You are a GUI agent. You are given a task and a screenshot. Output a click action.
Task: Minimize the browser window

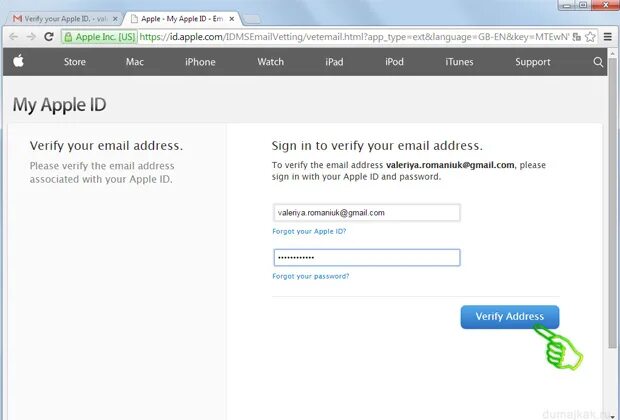[x=567, y=5]
